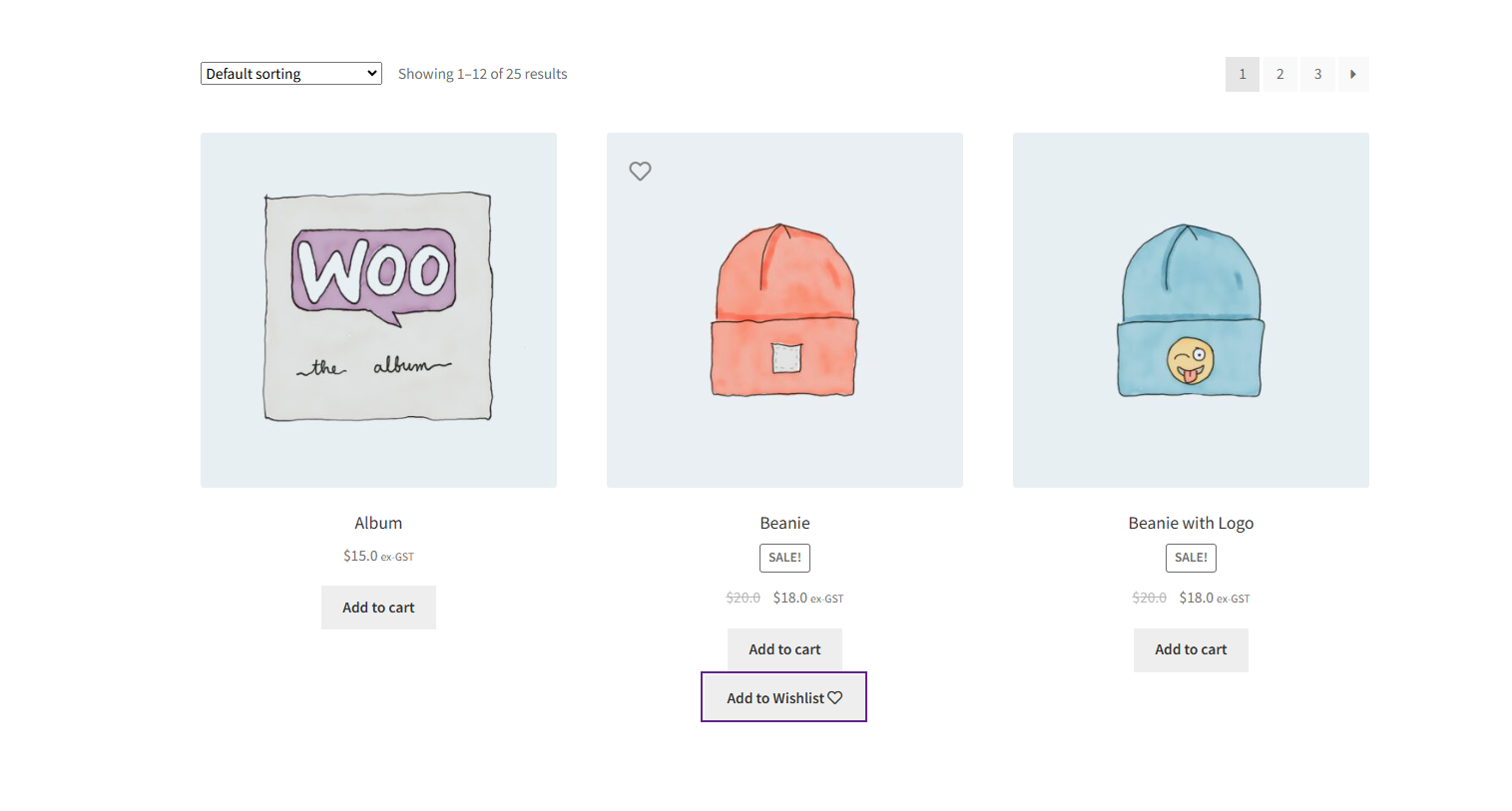The height and width of the screenshot is (811, 1512).
Task: Click the heart icon on Beanie image
Action: click(640, 171)
